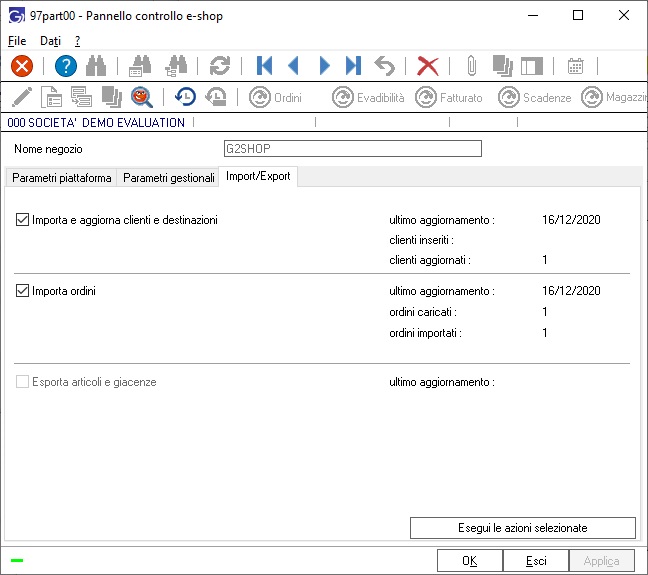Screen dimensions: 648x575
Task: Click the red circular X exit icon
Action: (22, 66)
